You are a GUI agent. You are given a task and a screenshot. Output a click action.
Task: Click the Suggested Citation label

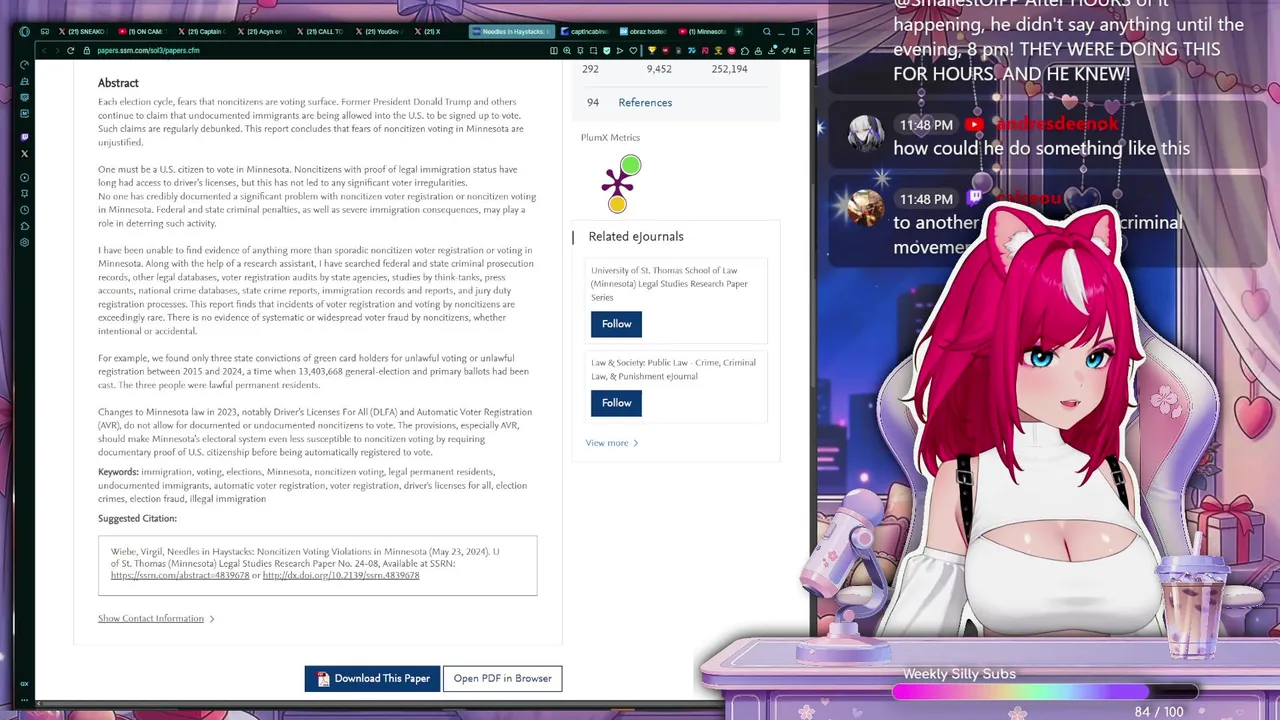pos(137,519)
